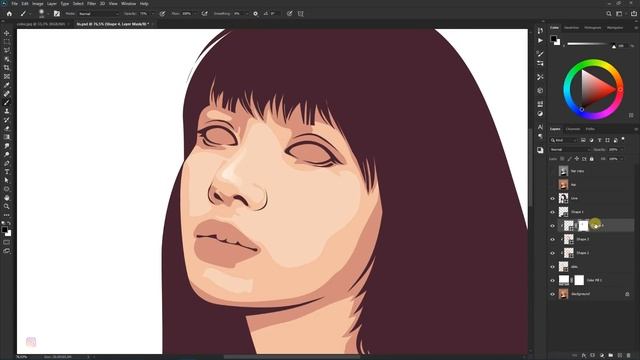640x360 pixels.
Task: Select the Brush tool in the left toolbar
Action: (7, 102)
